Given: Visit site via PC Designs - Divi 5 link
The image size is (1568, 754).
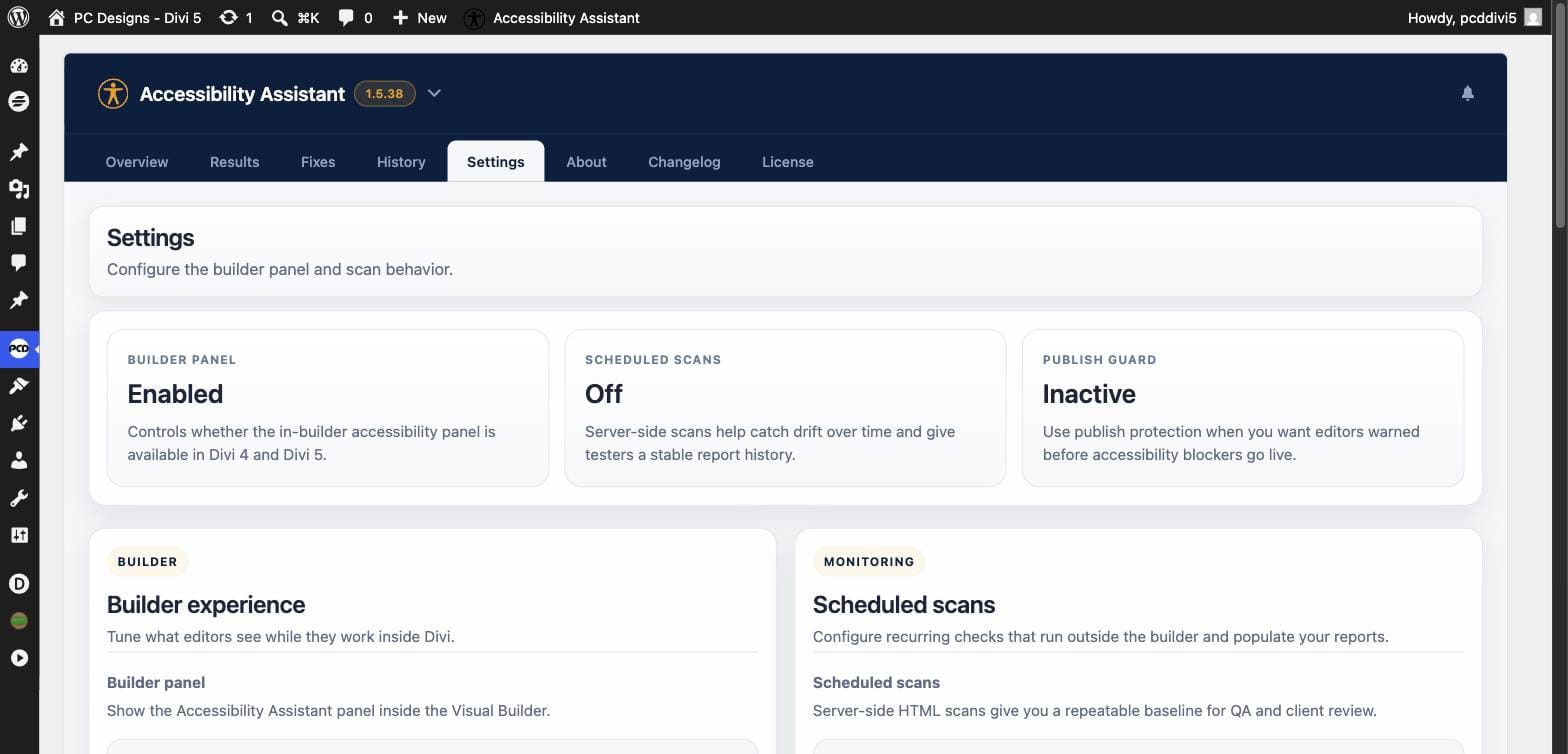Looking at the screenshot, I should [124, 17].
